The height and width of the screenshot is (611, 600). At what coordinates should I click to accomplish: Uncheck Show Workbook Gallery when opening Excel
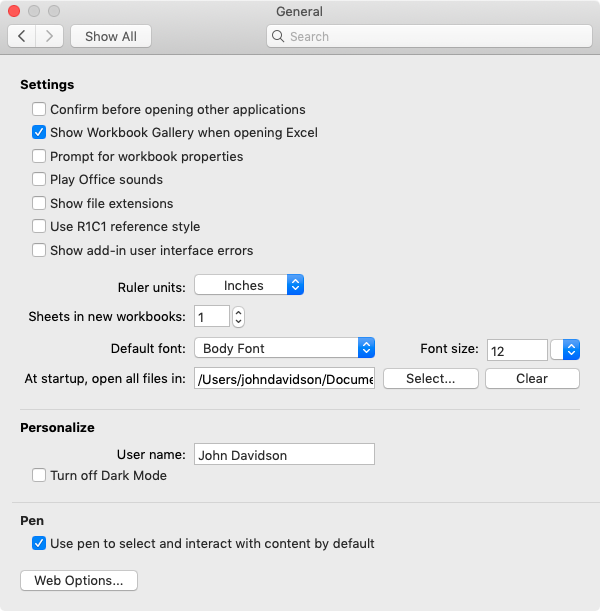pos(39,132)
